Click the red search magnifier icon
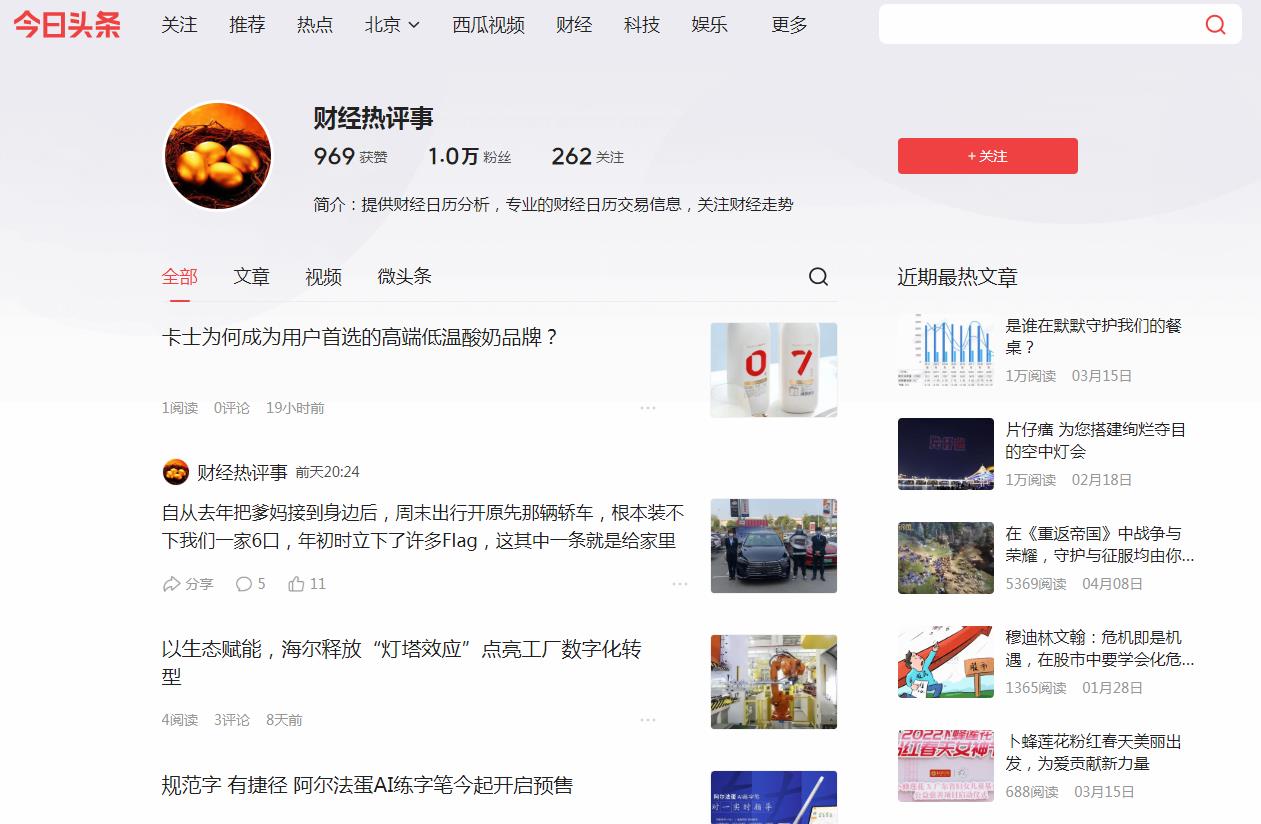Viewport: 1261px width, 824px height. pos(1215,25)
